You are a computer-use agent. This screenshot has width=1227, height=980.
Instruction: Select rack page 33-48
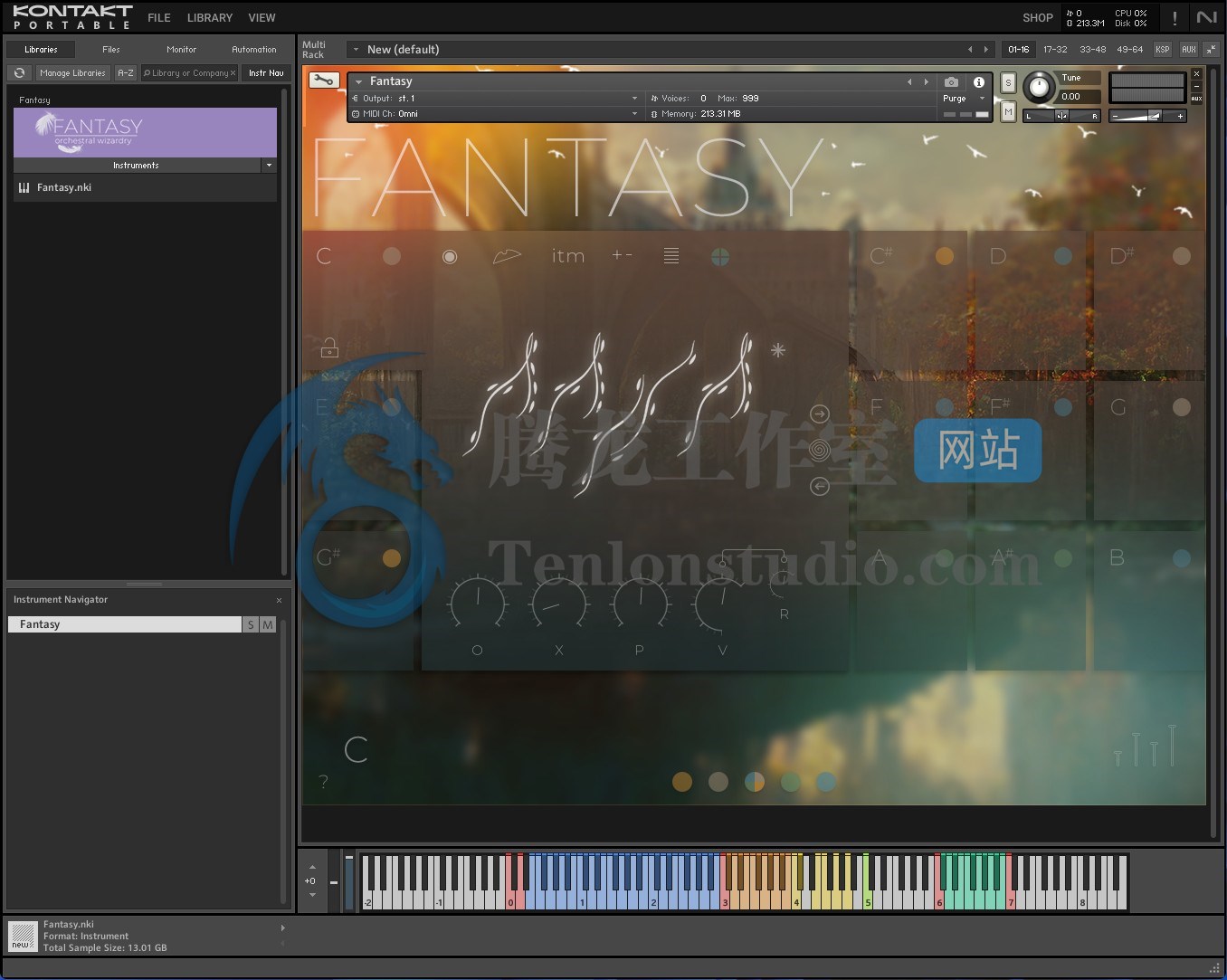click(1092, 49)
